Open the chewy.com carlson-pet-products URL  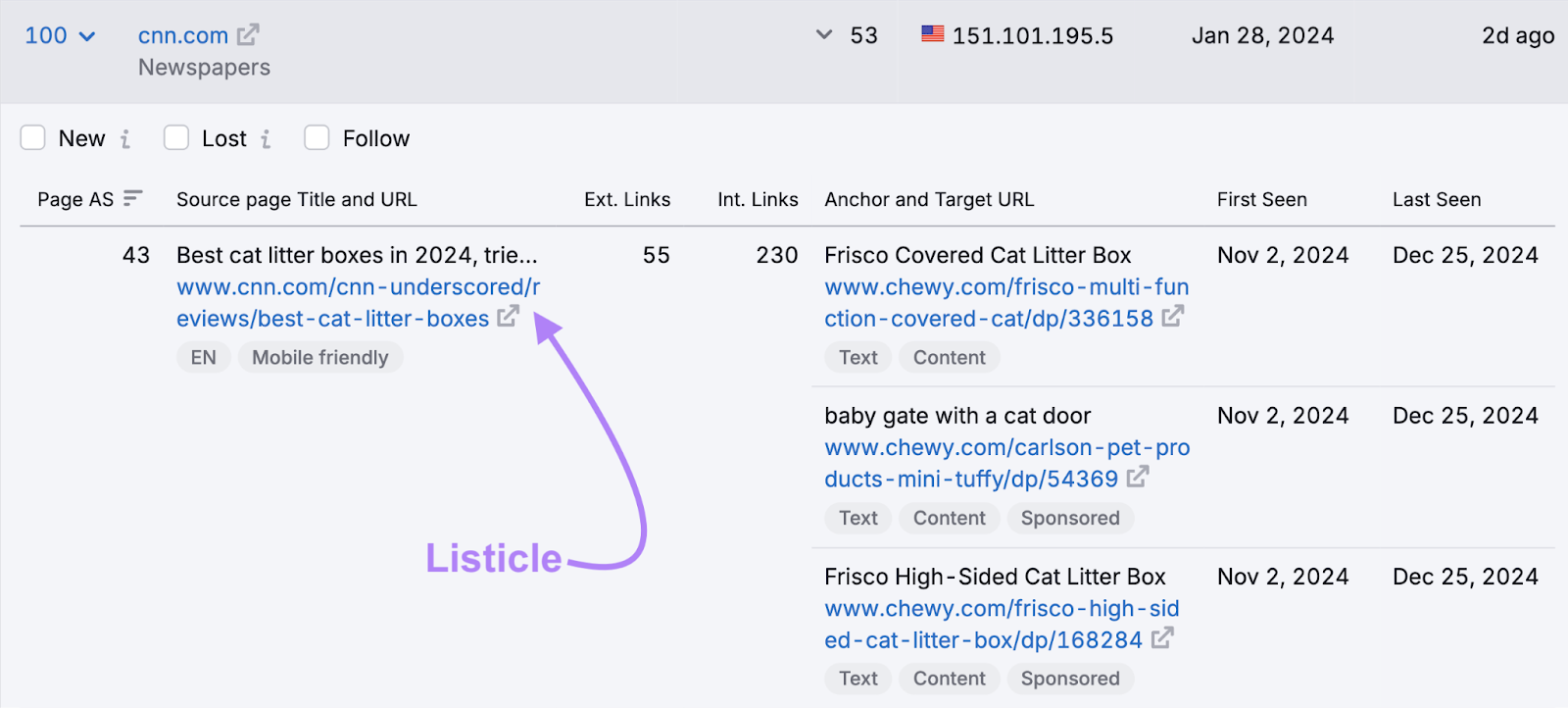click(1000, 463)
